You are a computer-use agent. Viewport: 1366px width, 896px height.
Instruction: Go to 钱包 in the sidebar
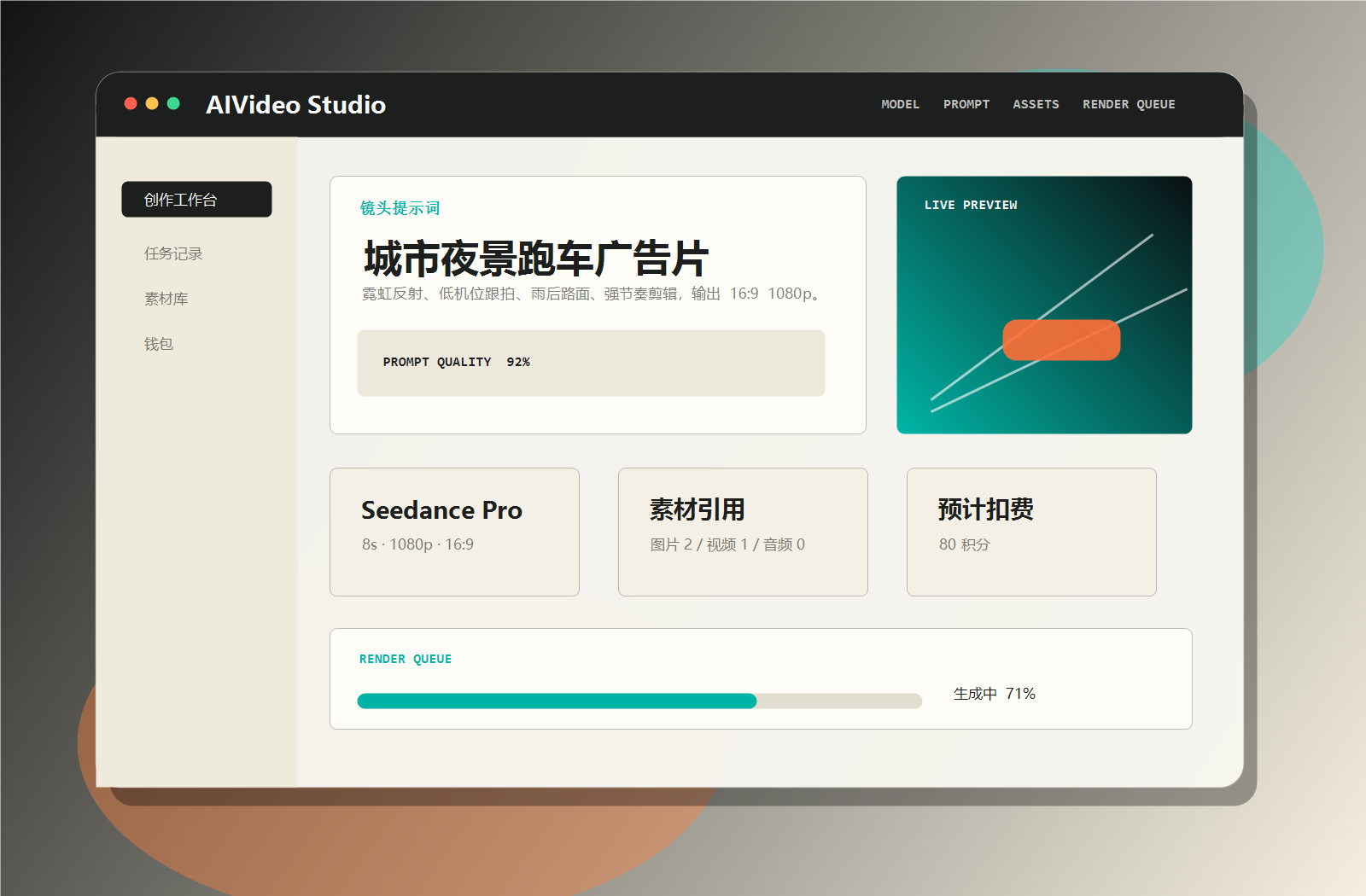click(159, 344)
